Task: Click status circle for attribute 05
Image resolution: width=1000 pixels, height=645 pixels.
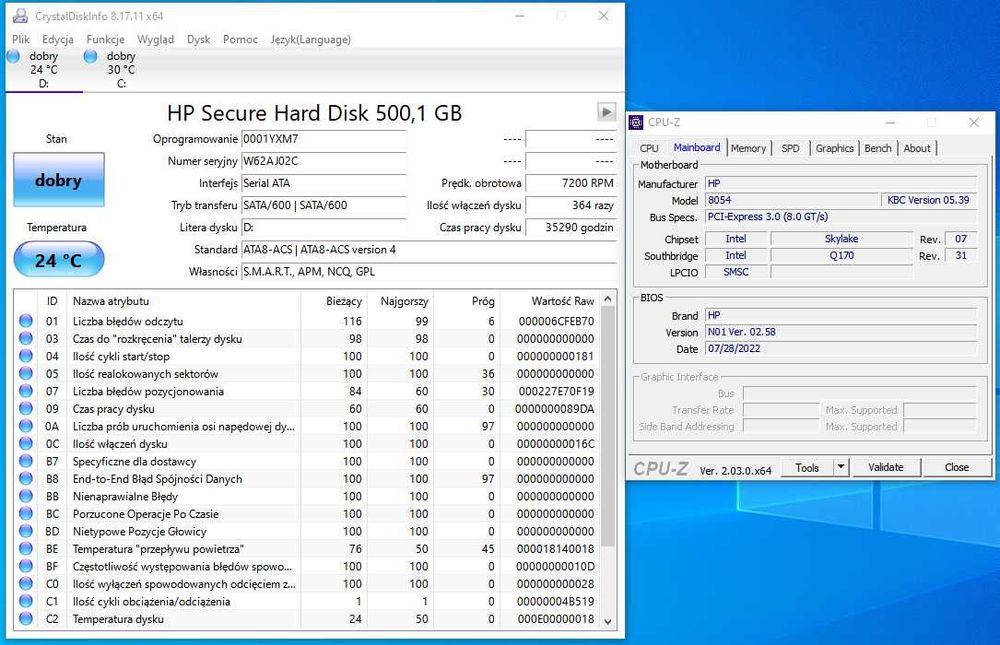Action: (x=26, y=374)
